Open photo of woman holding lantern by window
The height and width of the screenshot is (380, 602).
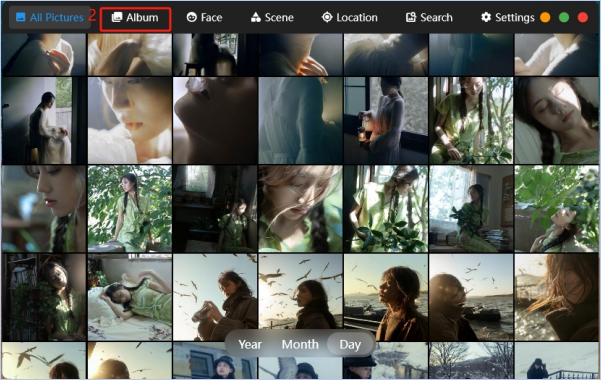click(386, 121)
